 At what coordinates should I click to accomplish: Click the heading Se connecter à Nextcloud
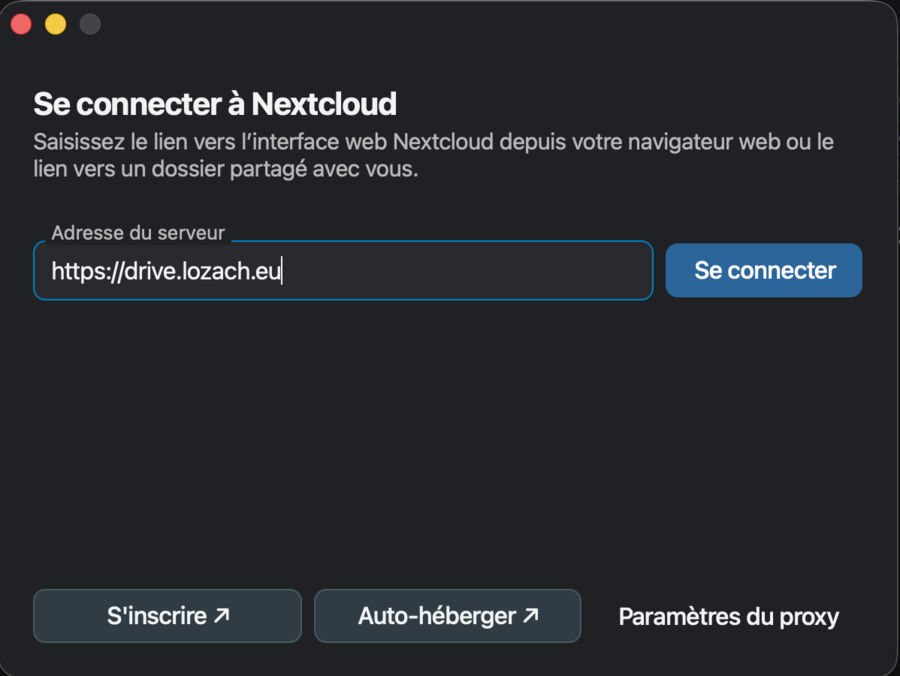pos(215,104)
